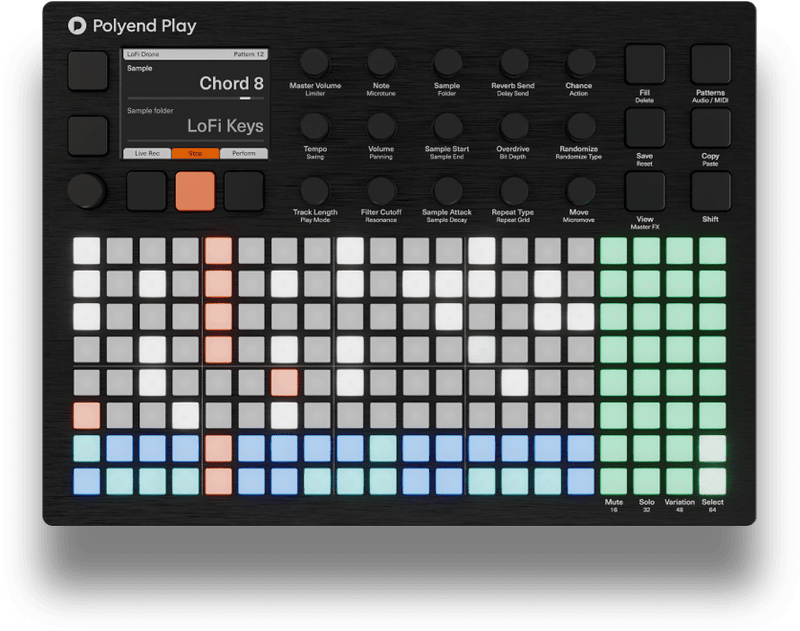Toggle the orange pad starting grid row six
Screen dimensions: 800x631
87,415
